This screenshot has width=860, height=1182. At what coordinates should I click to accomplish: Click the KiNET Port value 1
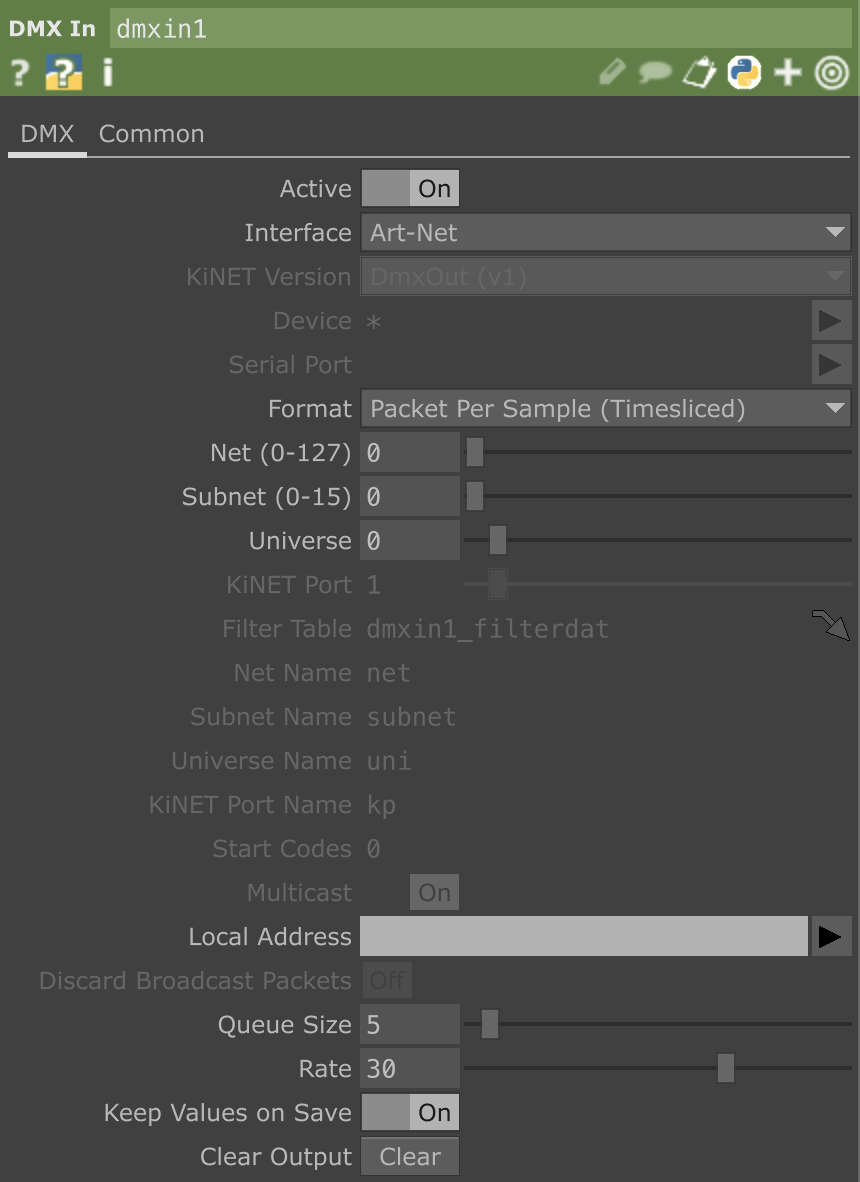373,584
